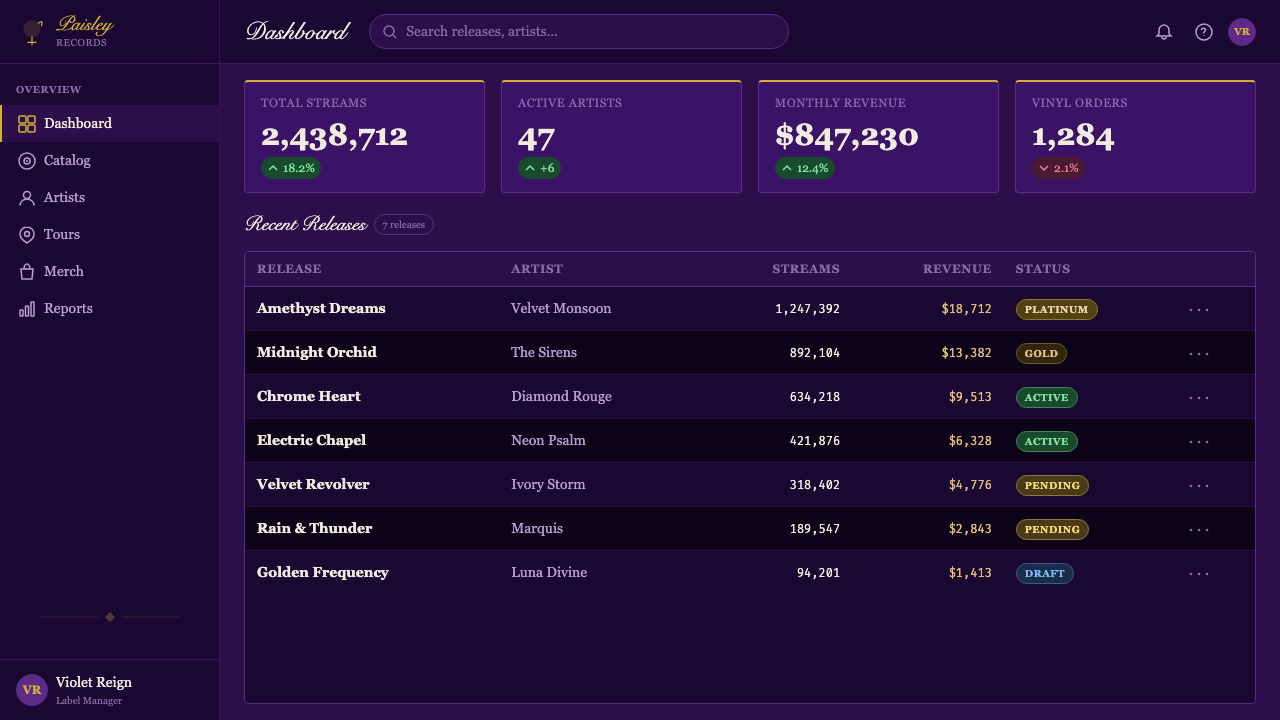
Task: Click the Violet Reign avatar in the sidebar footer
Action: pos(32,690)
